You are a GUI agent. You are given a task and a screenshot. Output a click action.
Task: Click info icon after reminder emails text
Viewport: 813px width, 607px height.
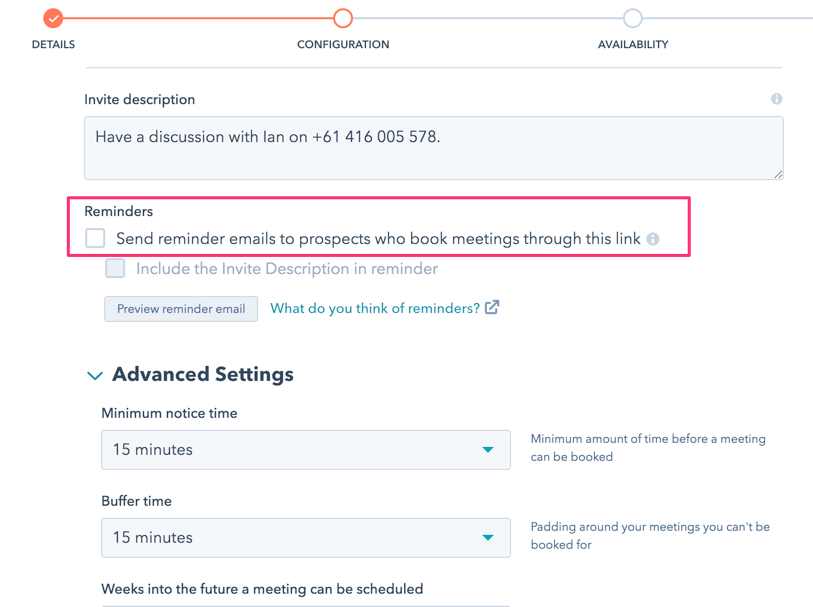[x=653, y=239]
